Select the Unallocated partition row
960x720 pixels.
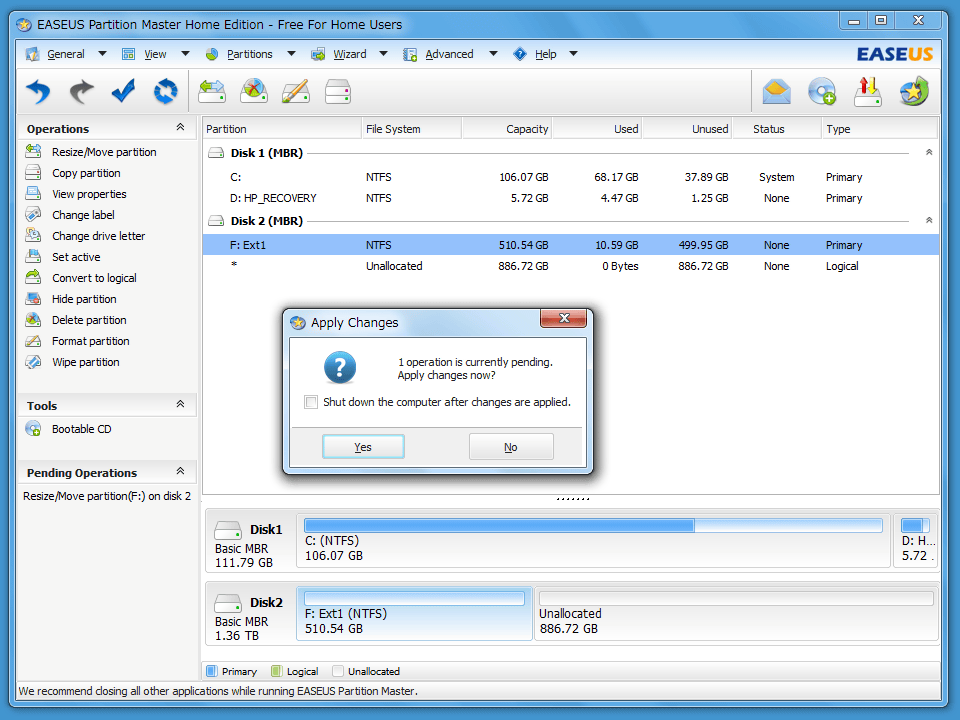pyautogui.click(x=571, y=266)
